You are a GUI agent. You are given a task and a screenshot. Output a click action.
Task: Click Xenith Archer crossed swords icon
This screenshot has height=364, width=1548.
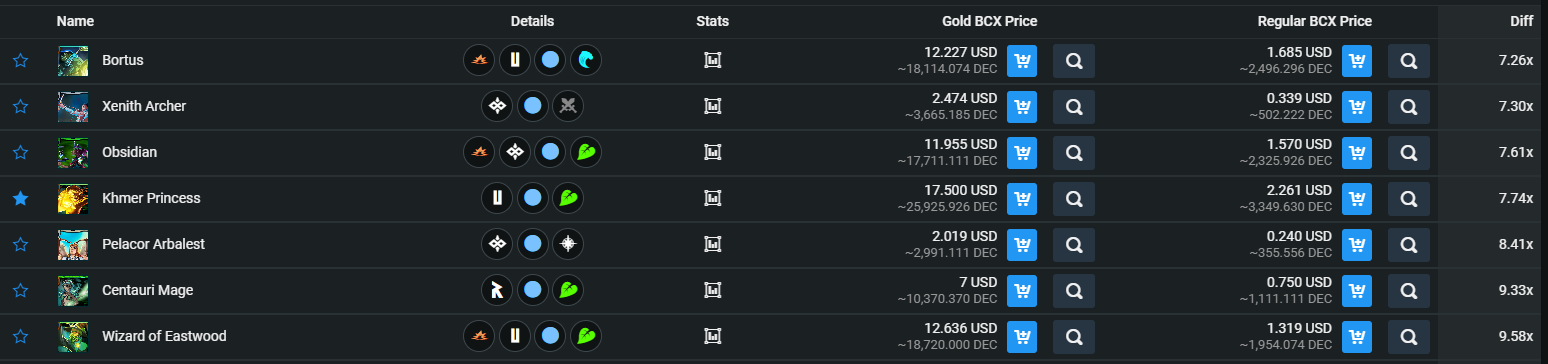(x=568, y=106)
